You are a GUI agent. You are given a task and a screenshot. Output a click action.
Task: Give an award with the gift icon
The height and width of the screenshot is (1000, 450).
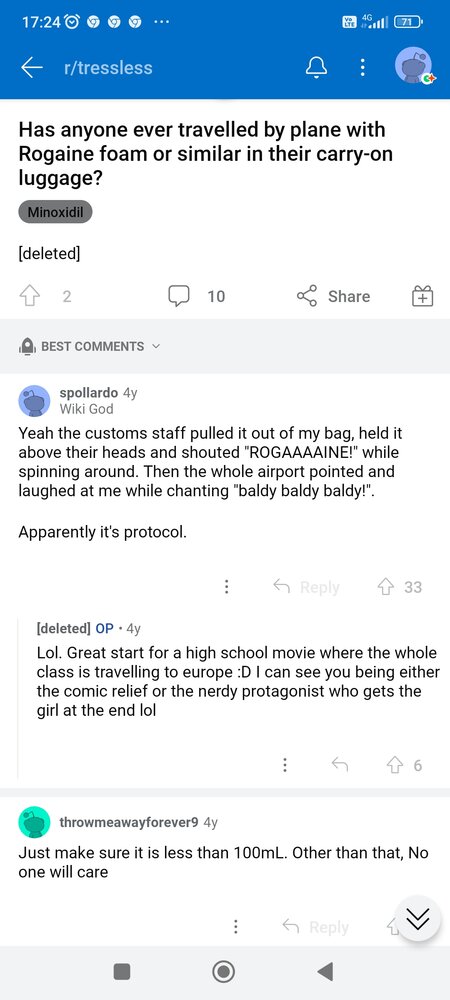422,296
